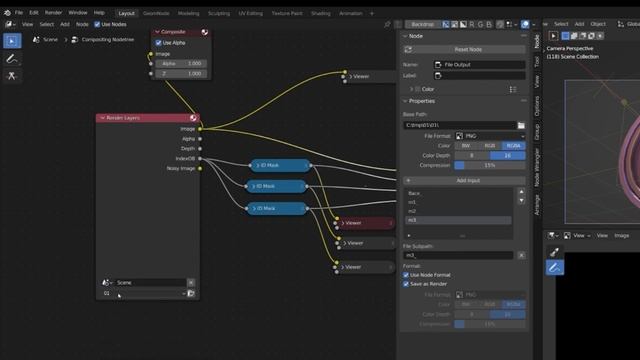This screenshot has height=360, width=640.
Task: Click the Base Path text field
Action: tap(460, 125)
